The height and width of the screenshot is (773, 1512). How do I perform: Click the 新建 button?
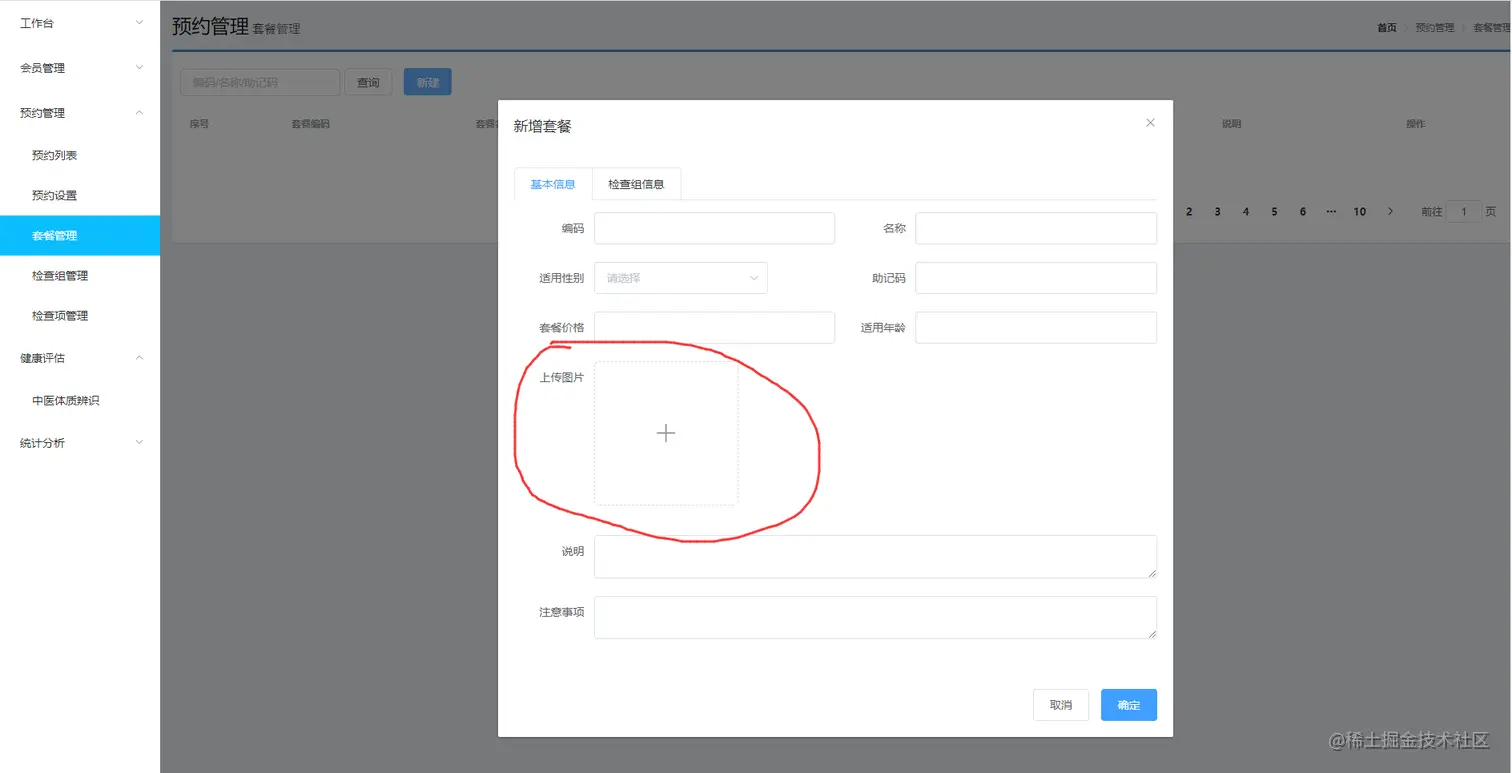coord(428,82)
